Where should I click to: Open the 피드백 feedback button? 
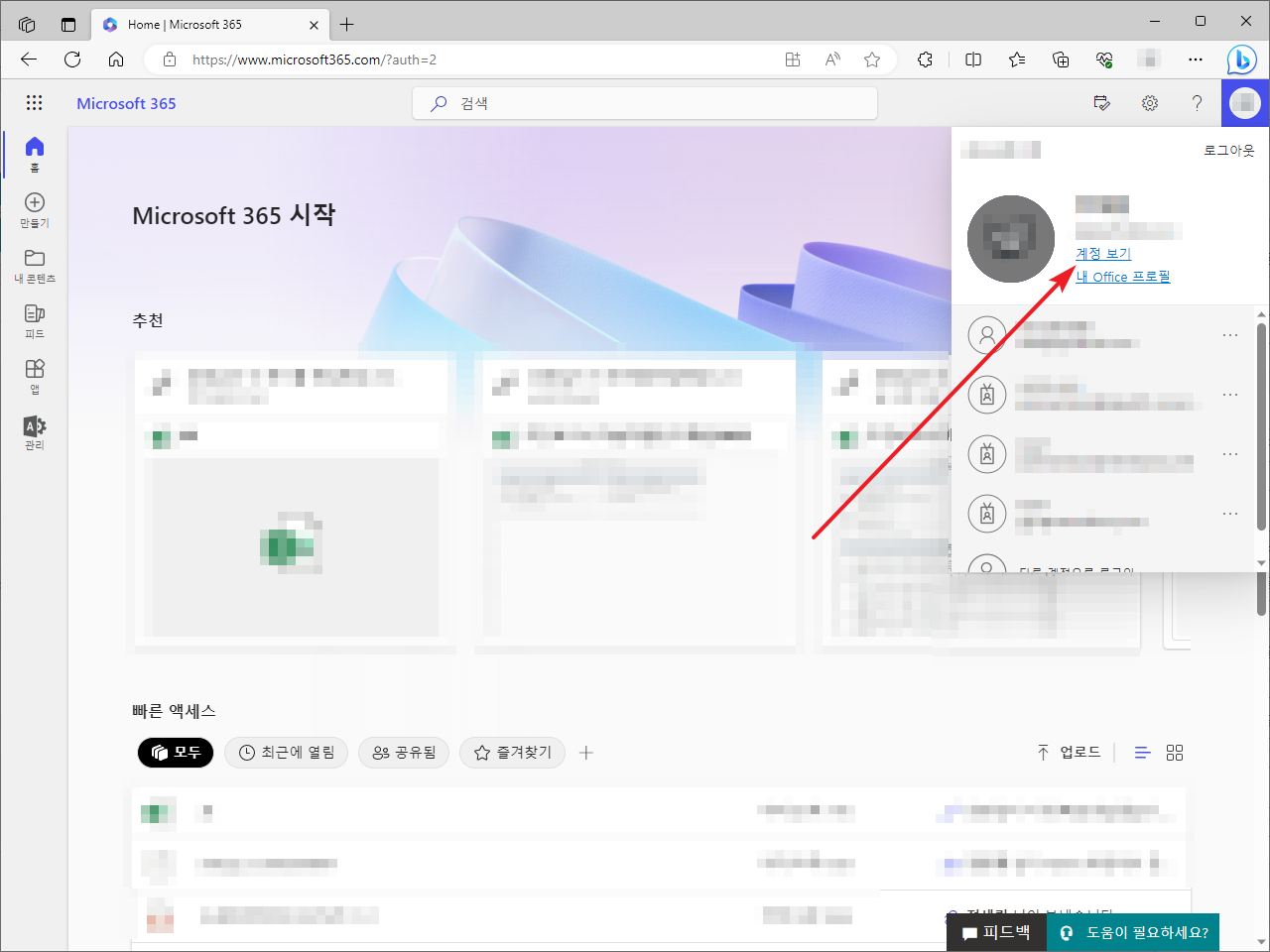(x=996, y=933)
